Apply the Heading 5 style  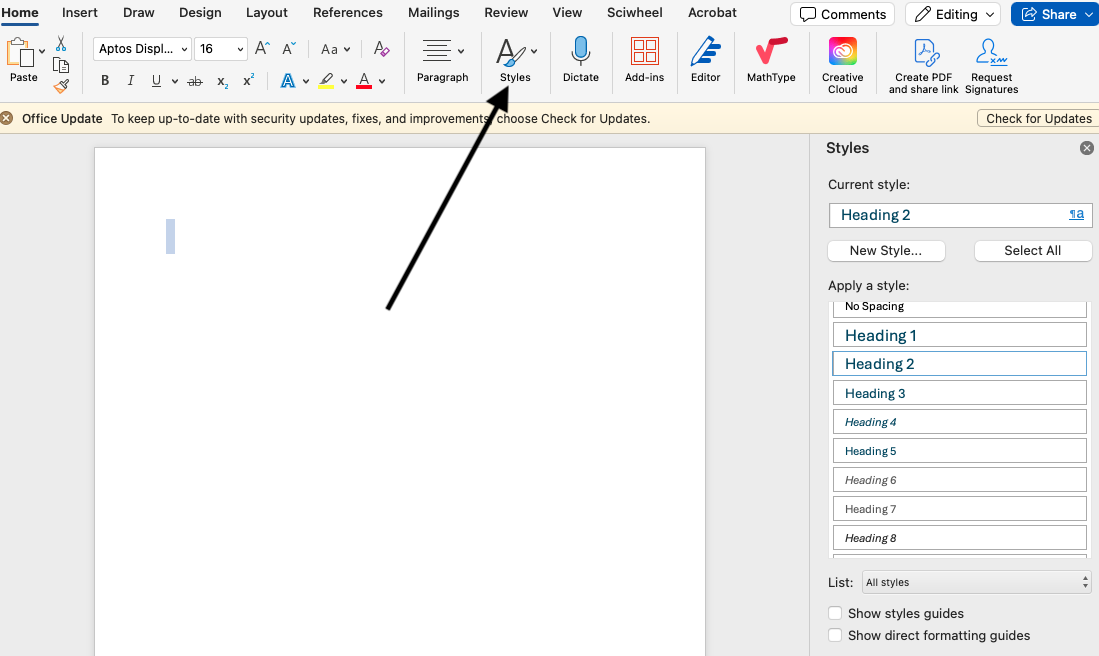coord(960,451)
